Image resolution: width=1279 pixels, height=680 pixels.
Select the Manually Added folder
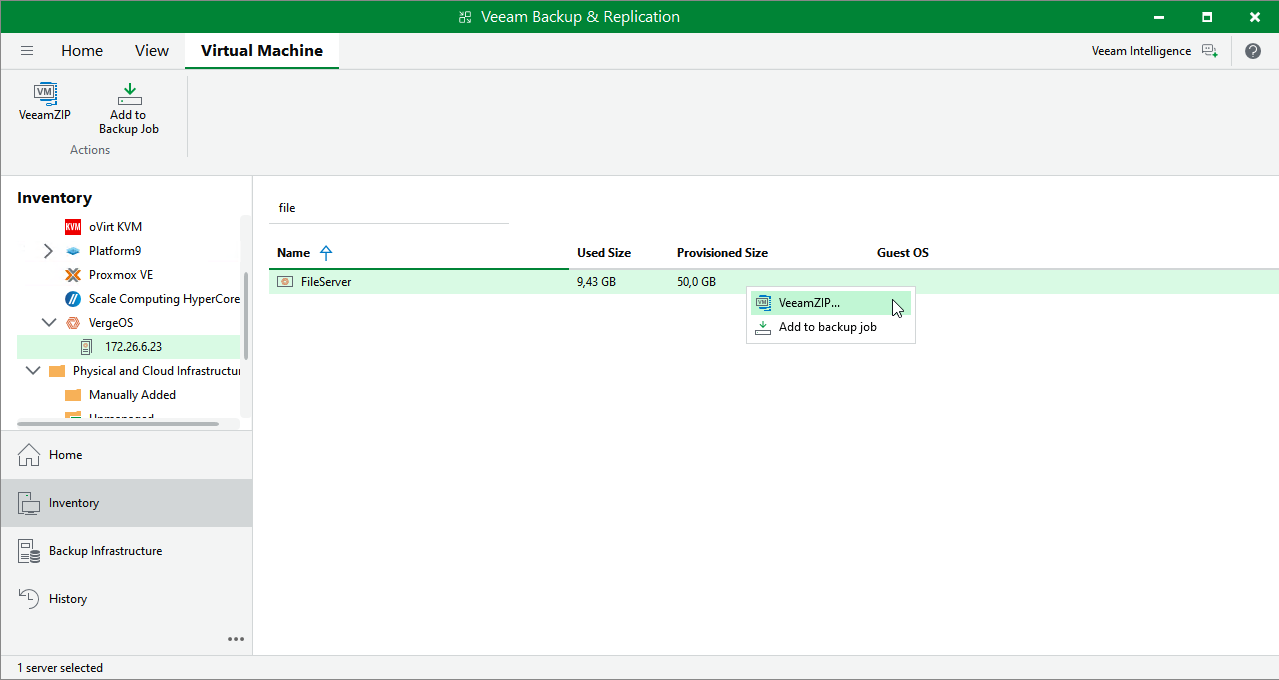[132, 395]
